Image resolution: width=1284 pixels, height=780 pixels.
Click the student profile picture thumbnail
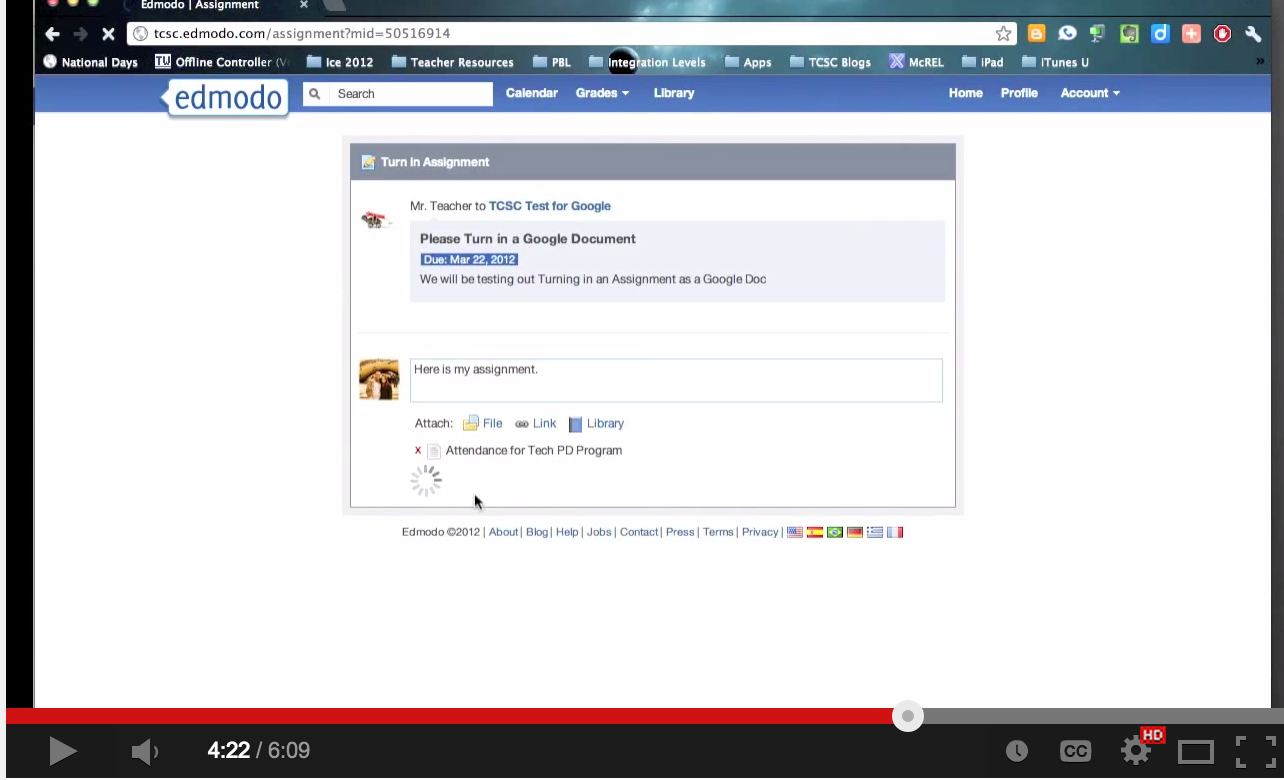379,380
